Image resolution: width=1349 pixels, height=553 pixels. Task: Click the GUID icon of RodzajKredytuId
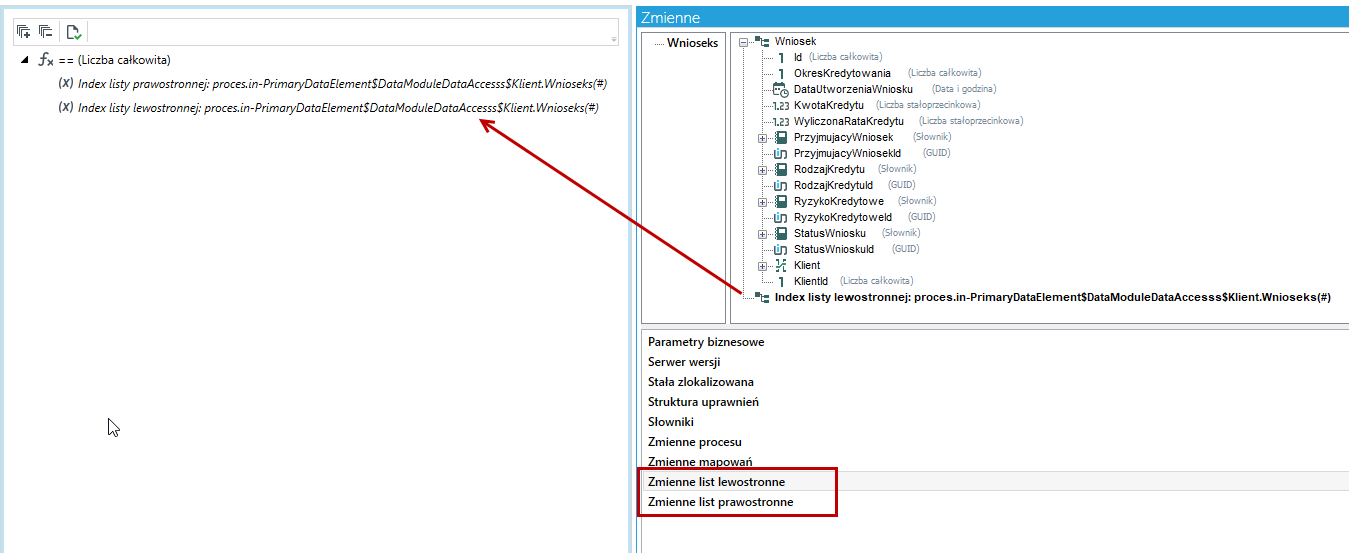(781, 185)
